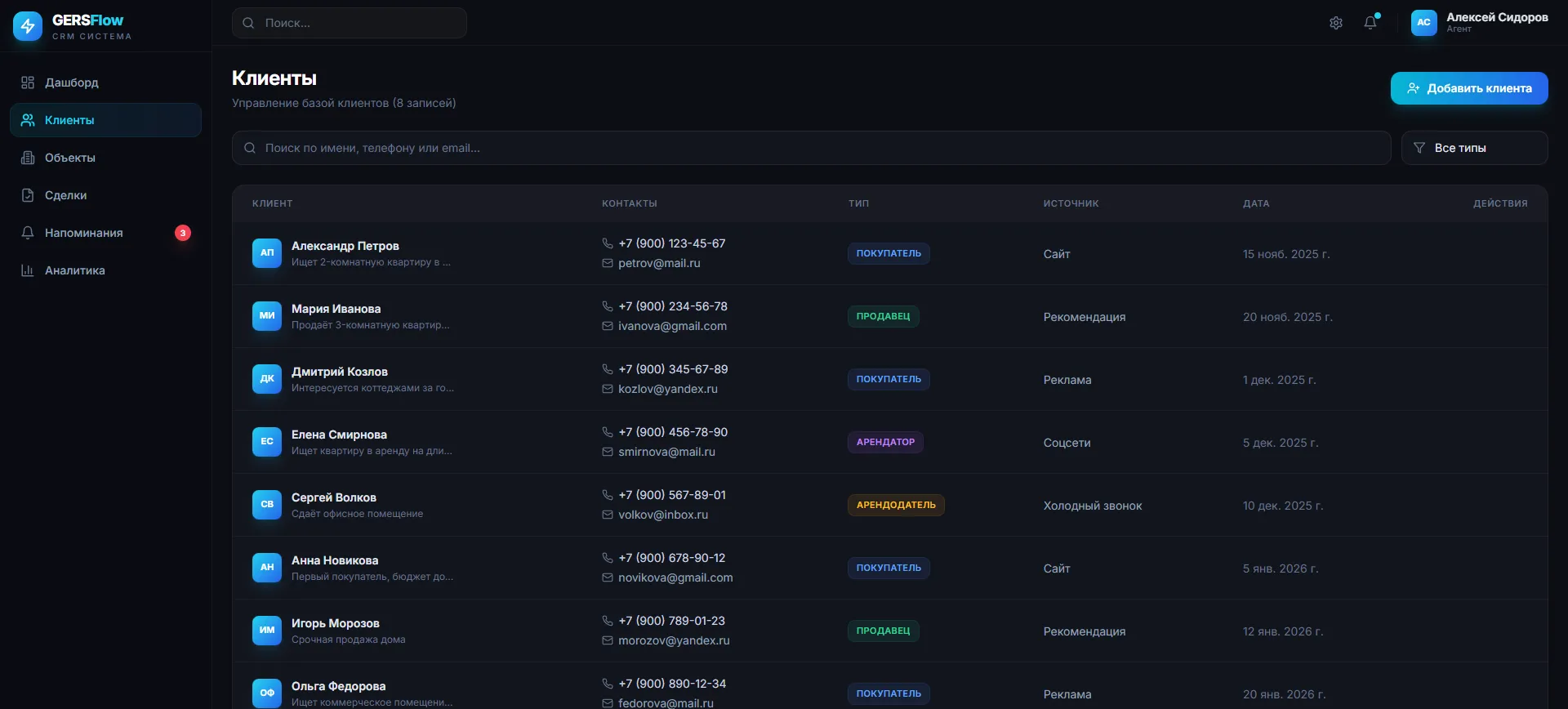1568x709 pixels.
Task: Click the АРЕНДОДАТЕЛЬ tag for Сергей Волков
Action: tap(896, 505)
